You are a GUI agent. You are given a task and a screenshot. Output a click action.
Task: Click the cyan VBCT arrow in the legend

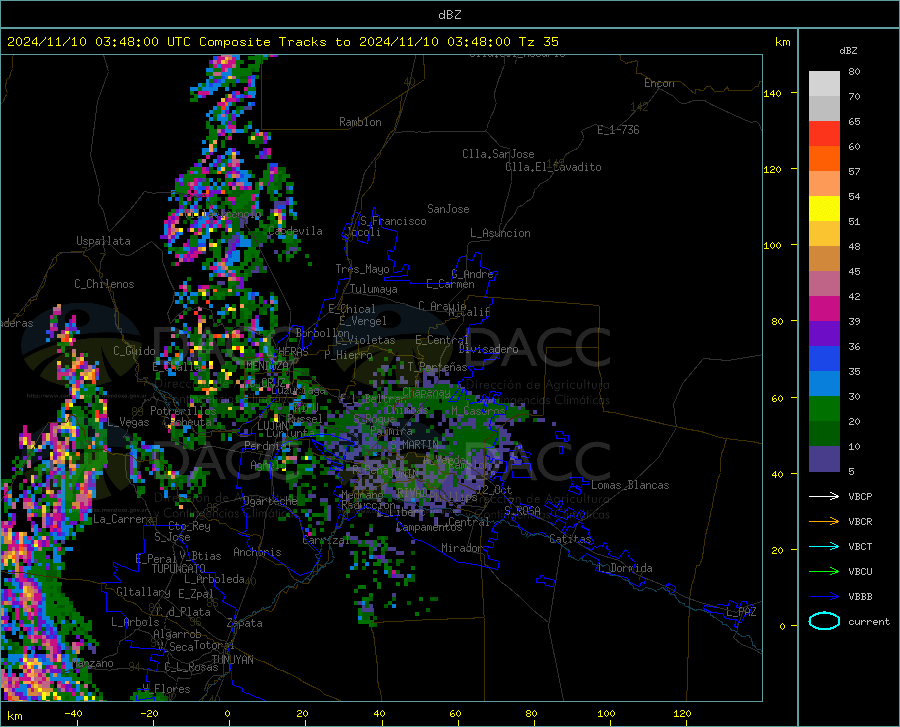(824, 546)
